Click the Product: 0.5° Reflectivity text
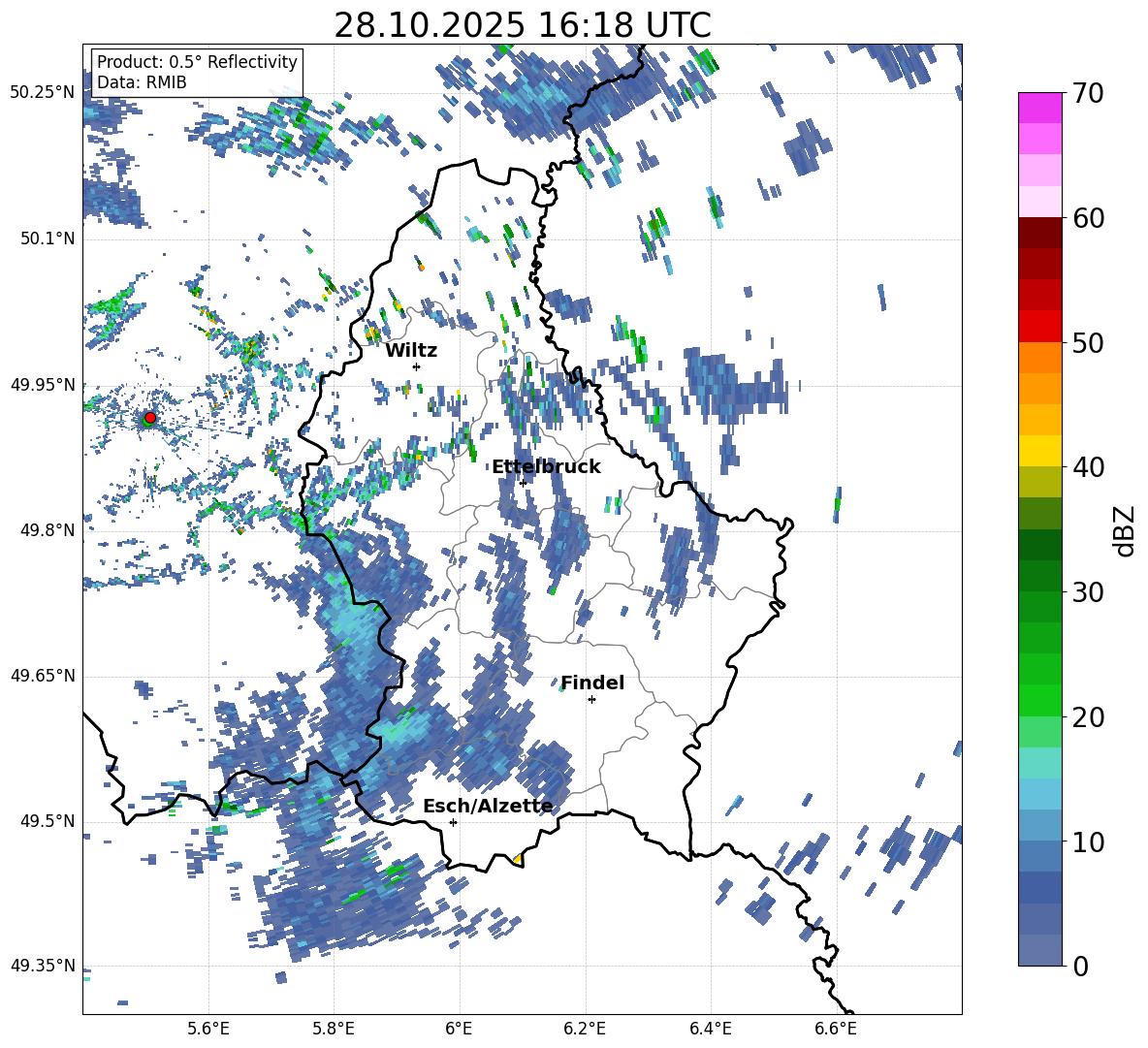Image resolution: width=1148 pixels, height=1048 pixels. (197, 61)
